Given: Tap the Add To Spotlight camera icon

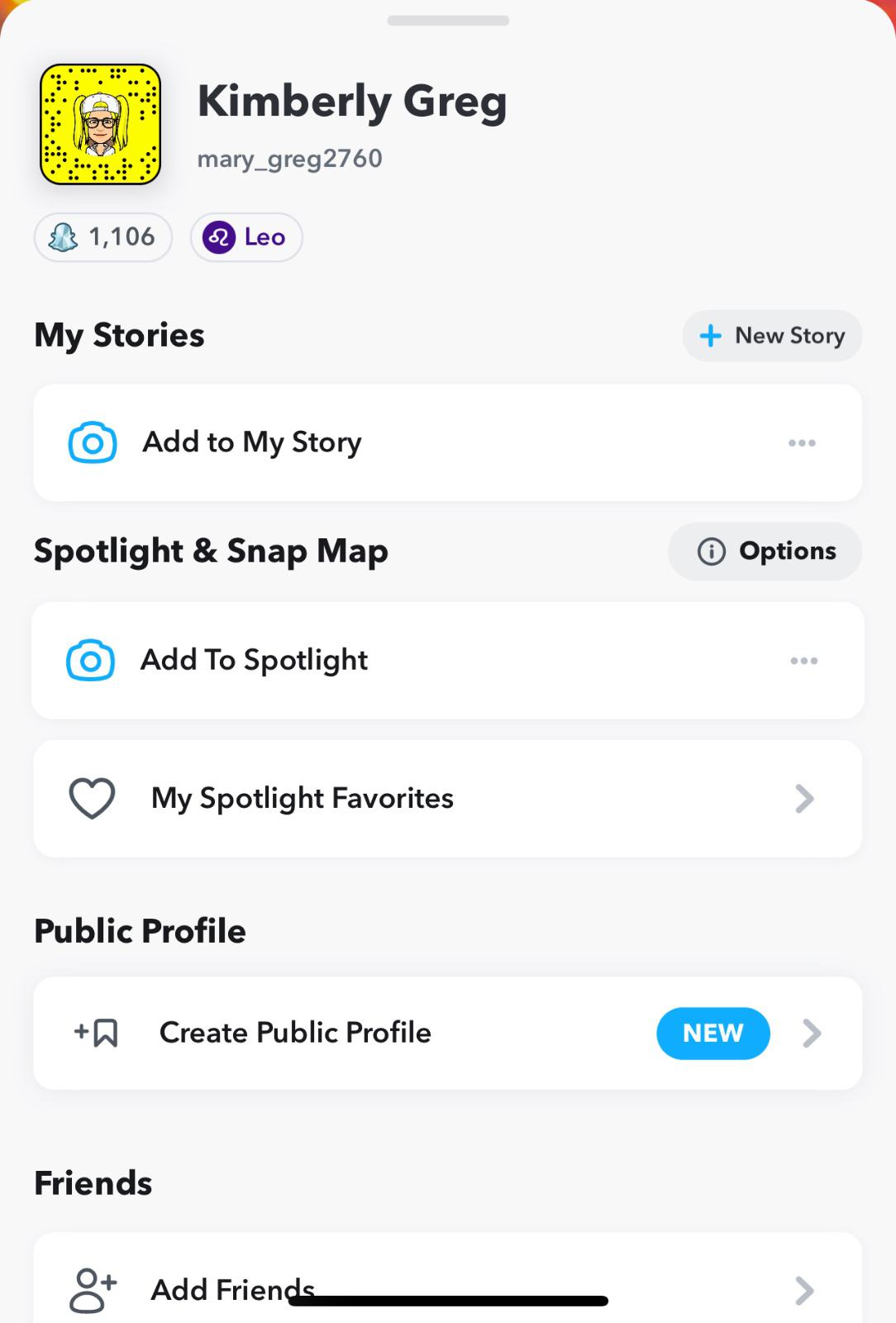Looking at the screenshot, I should point(90,661).
